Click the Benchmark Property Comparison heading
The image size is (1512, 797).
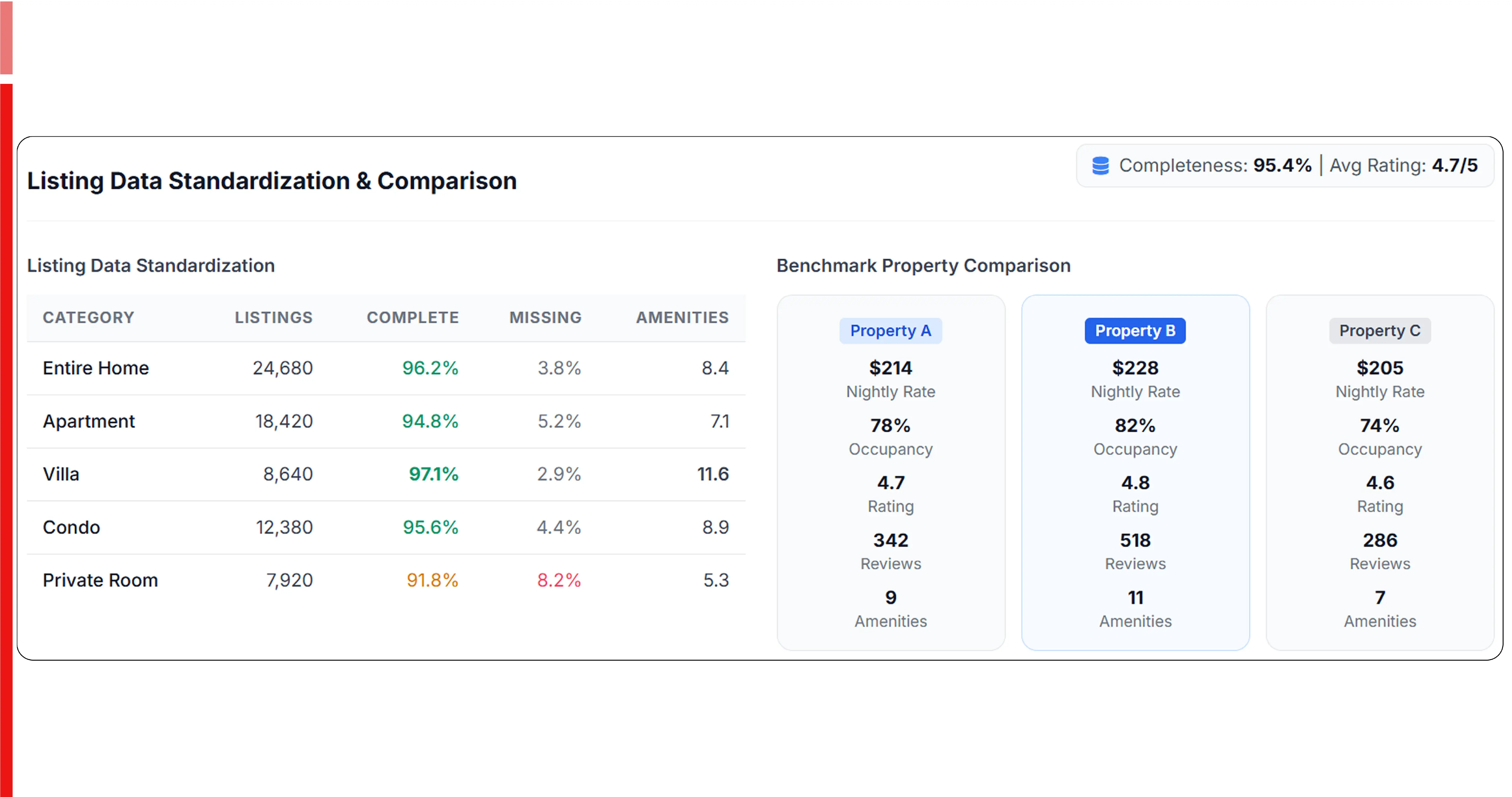923,266
